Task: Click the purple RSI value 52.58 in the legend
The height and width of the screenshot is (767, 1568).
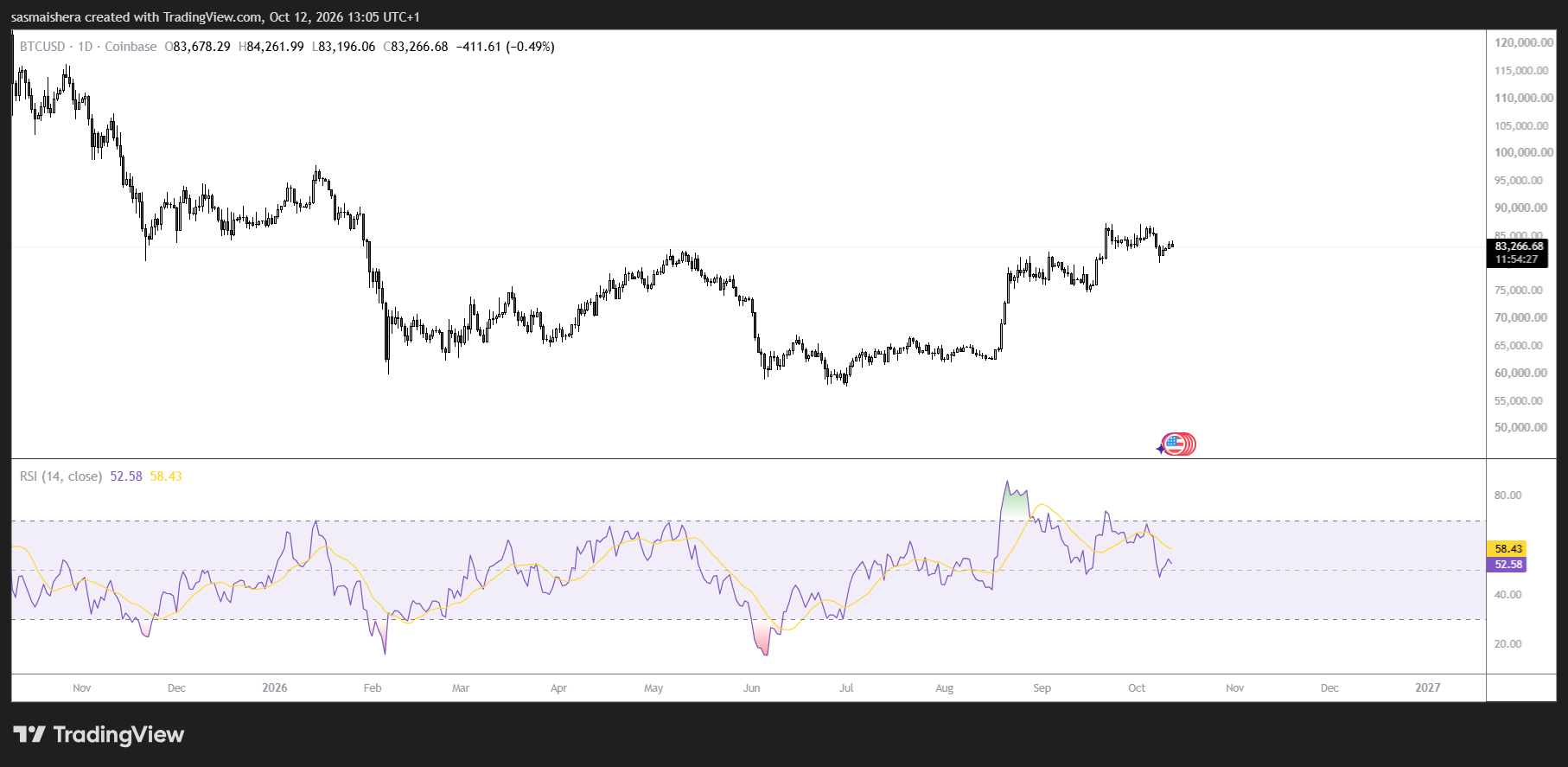Action: coord(126,476)
